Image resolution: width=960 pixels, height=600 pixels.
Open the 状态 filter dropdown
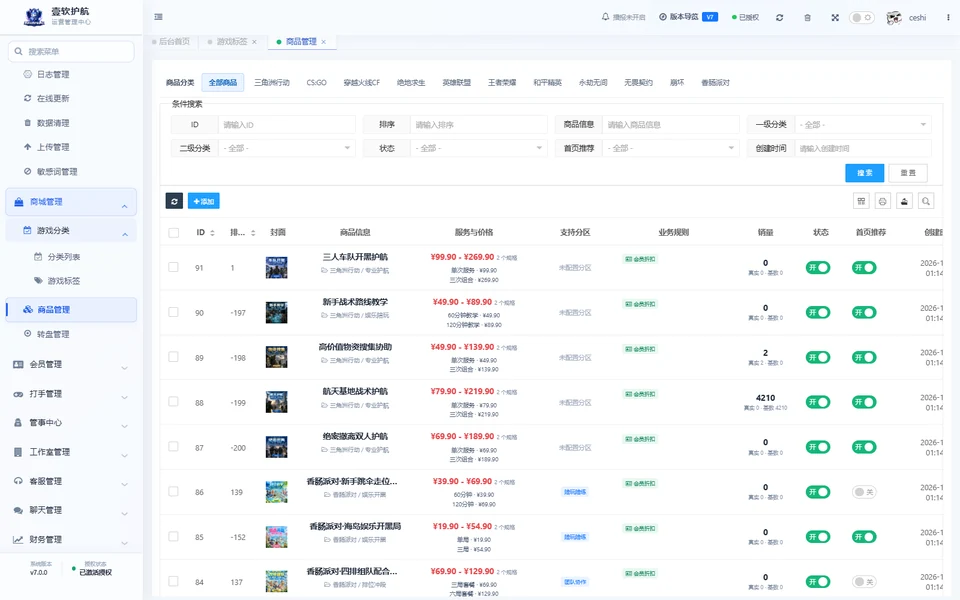click(479, 148)
